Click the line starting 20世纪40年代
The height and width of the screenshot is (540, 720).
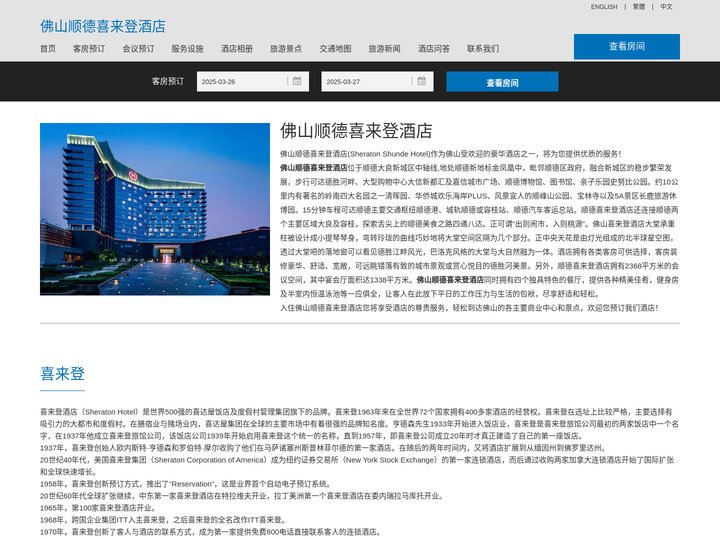point(357,466)
